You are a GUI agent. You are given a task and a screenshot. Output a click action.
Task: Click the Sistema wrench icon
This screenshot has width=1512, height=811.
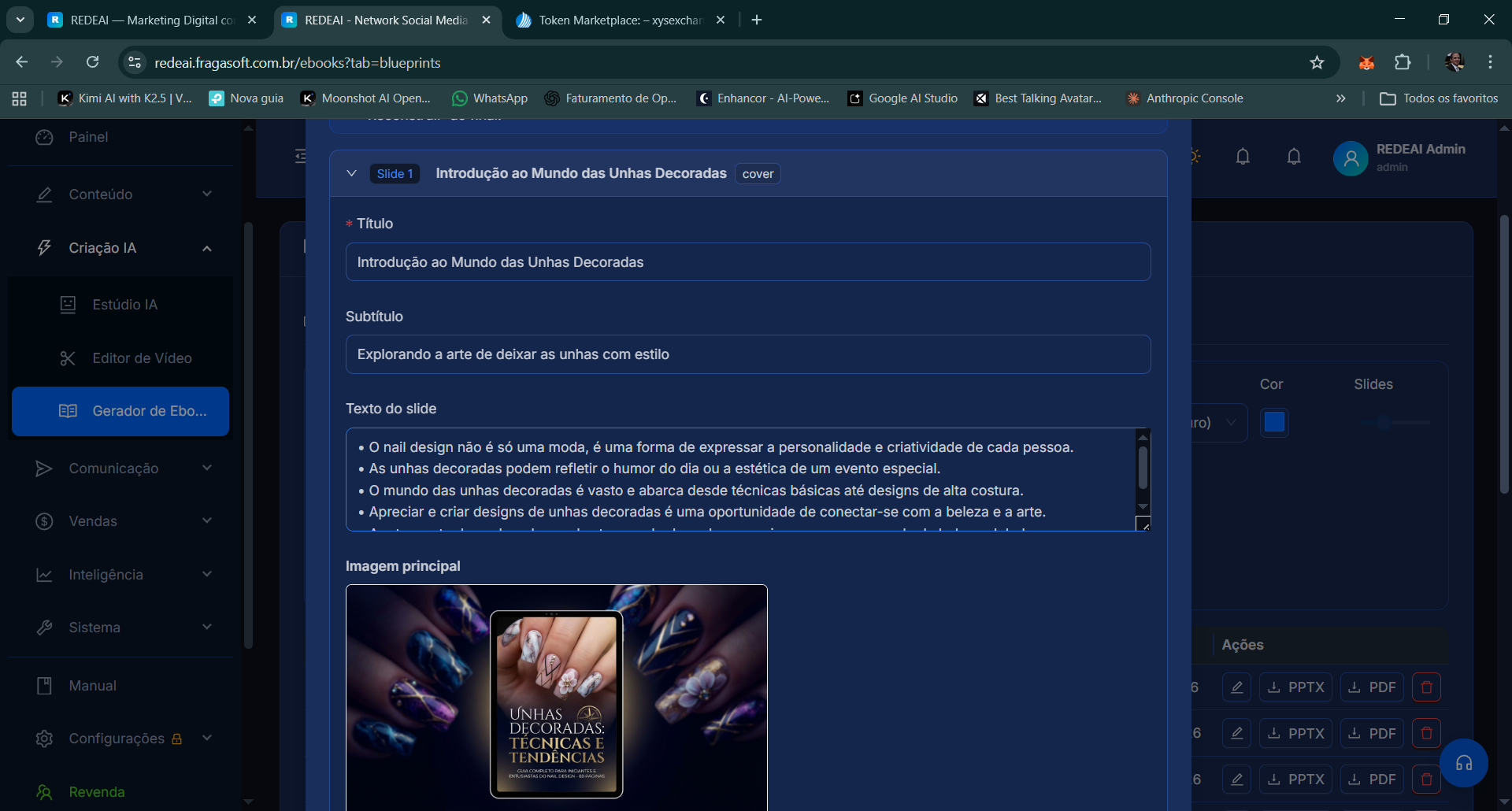point(44,628)
